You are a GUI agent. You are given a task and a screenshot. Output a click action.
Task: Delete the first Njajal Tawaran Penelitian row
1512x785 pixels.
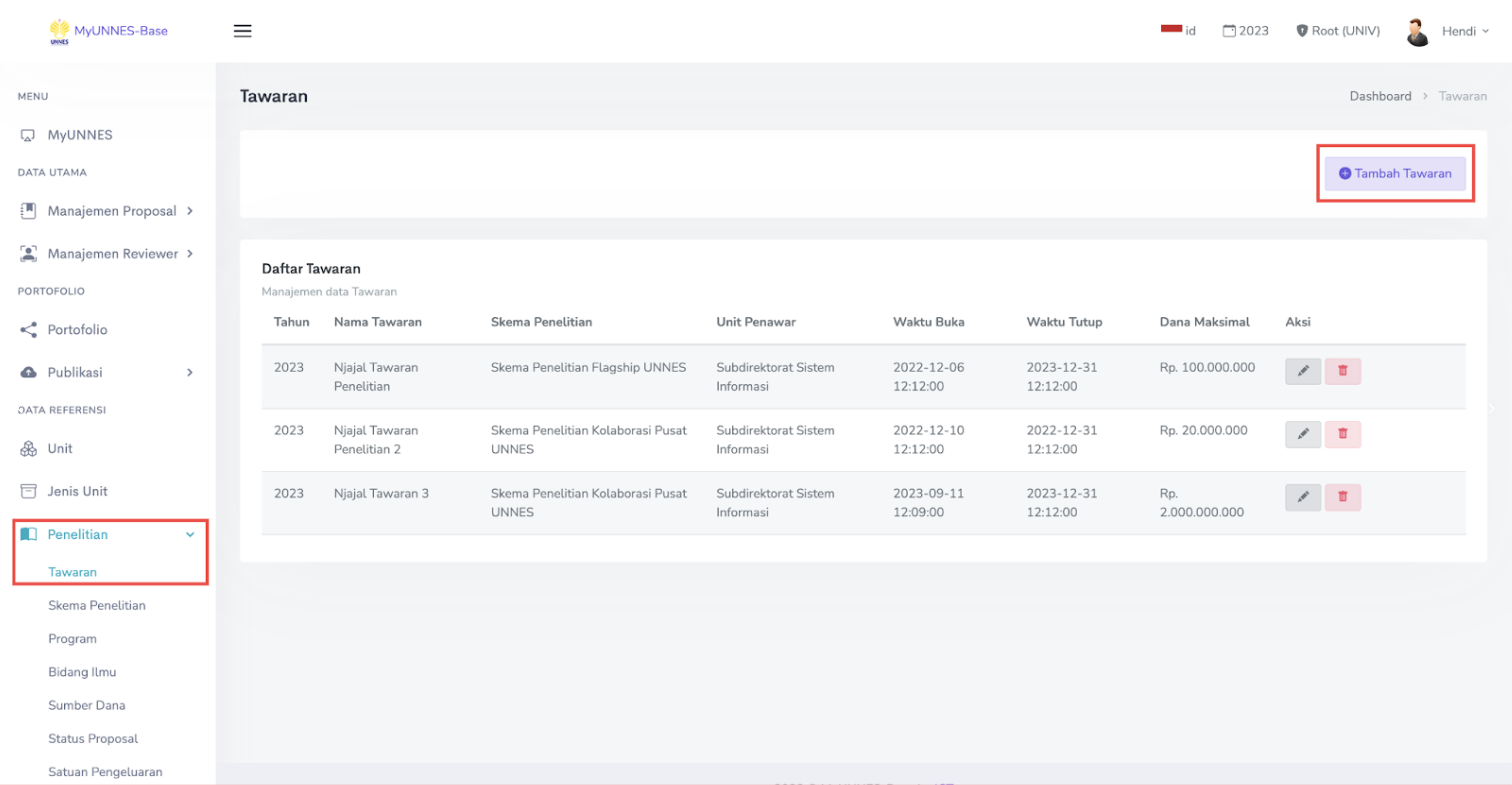click(x=1342, y=371)
